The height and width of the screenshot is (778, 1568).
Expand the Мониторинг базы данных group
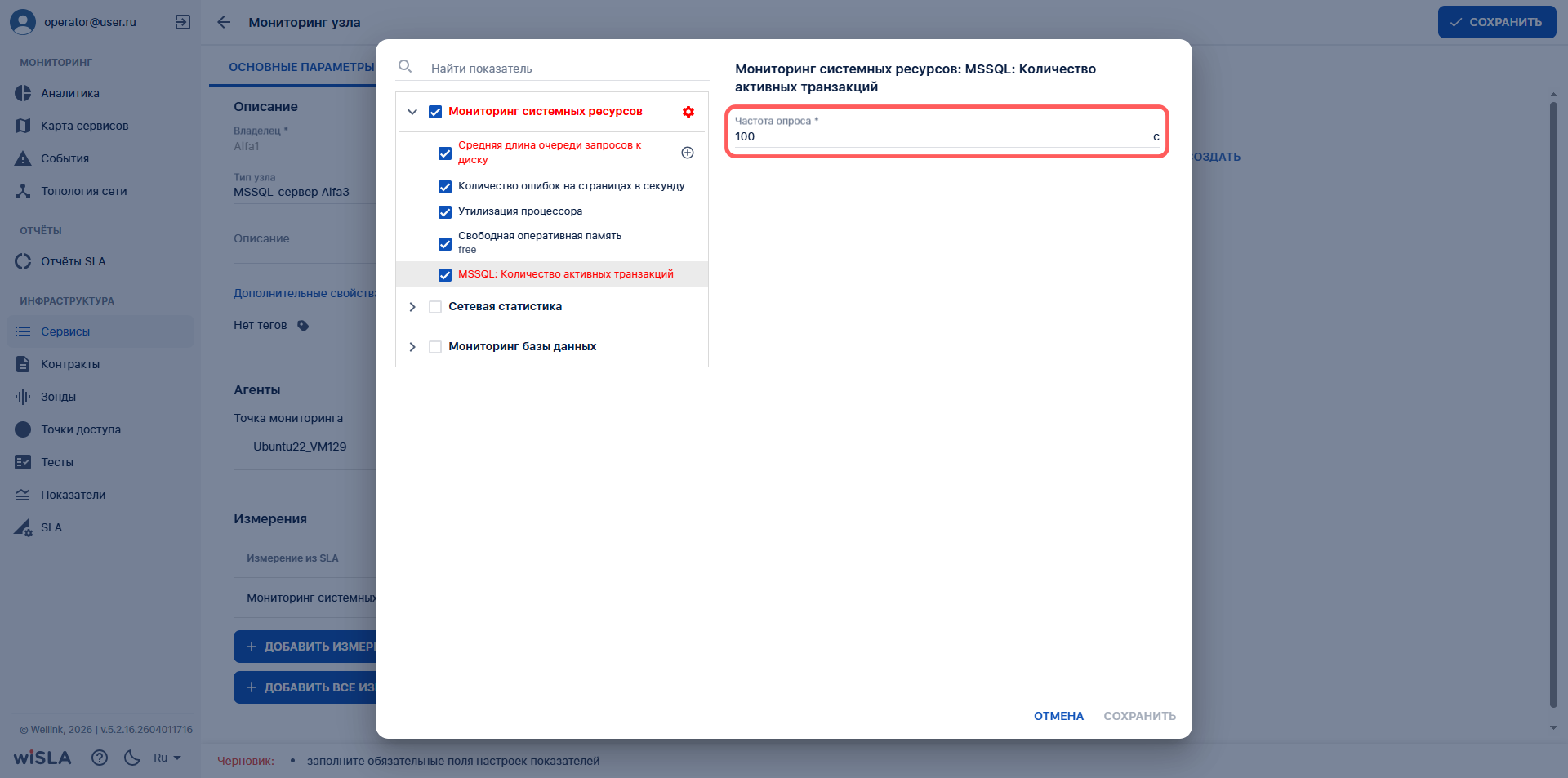click(412, 347)
